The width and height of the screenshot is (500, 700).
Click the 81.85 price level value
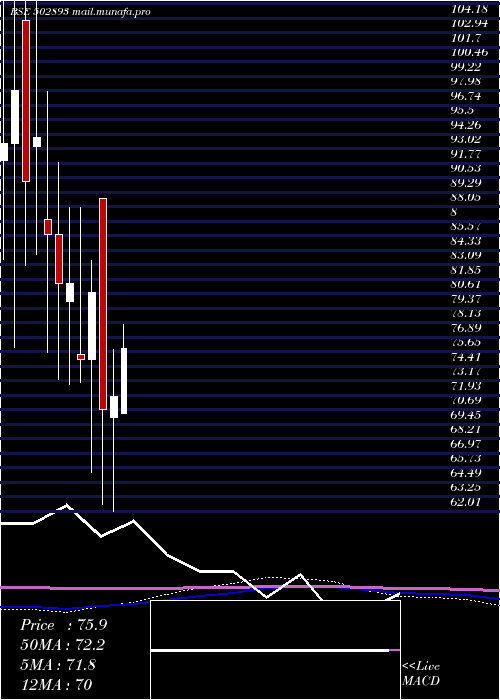pyautogui.click(x=466, y=271)
